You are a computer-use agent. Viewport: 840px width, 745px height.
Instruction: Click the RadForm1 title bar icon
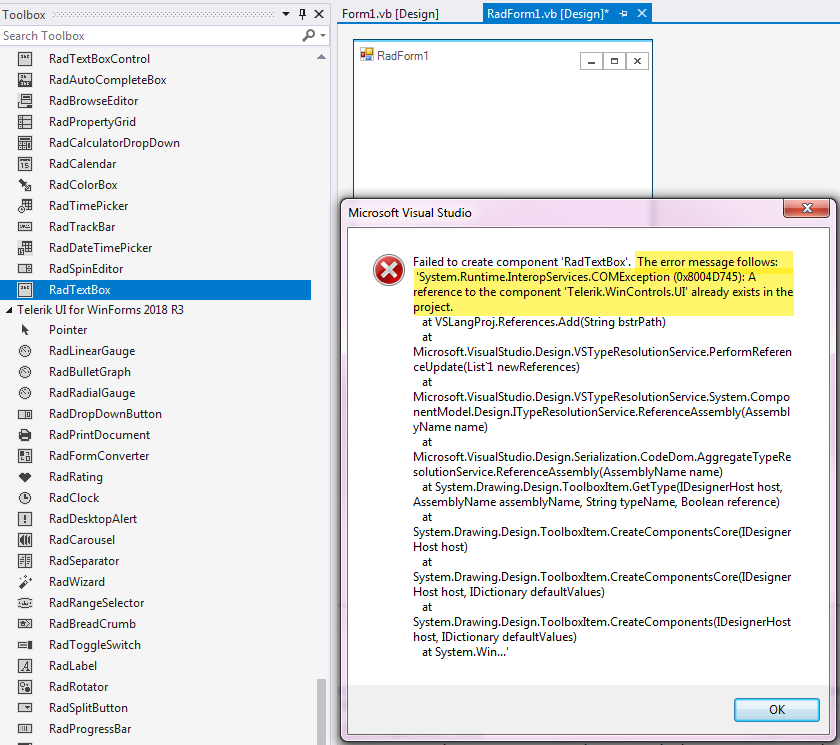coord(367,55)
